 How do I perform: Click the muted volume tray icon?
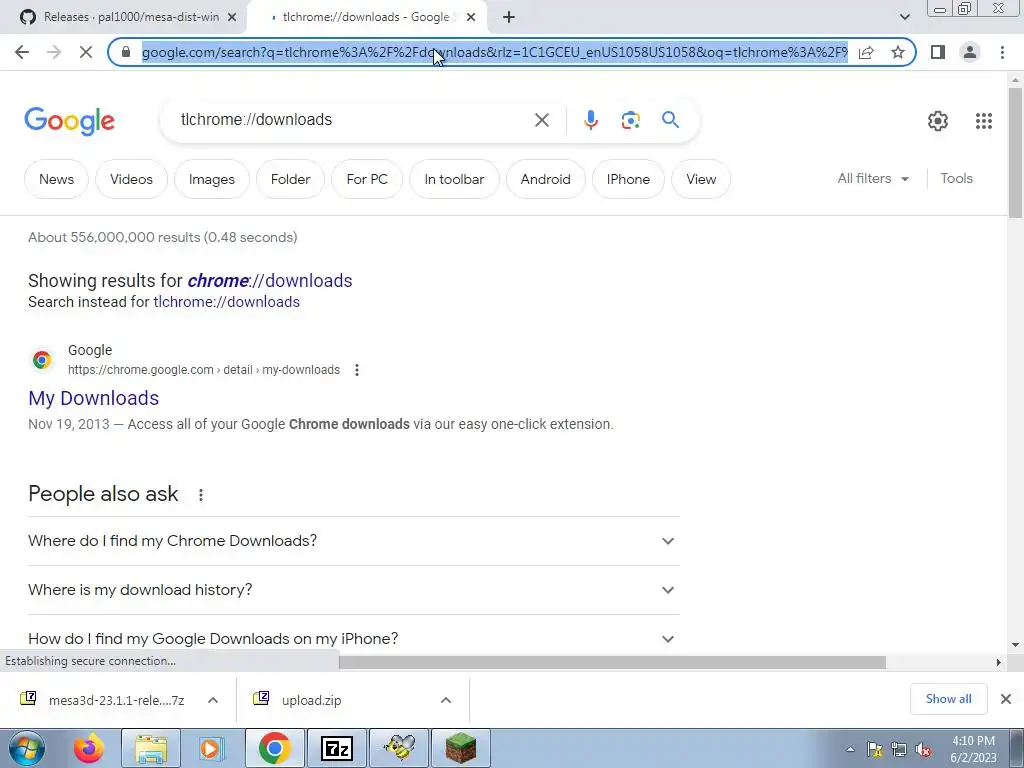tap(923, 750)
